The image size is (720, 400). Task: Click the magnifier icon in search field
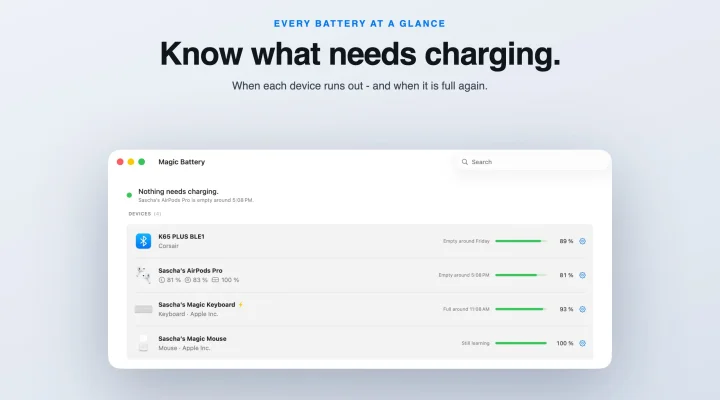(465, 162)
